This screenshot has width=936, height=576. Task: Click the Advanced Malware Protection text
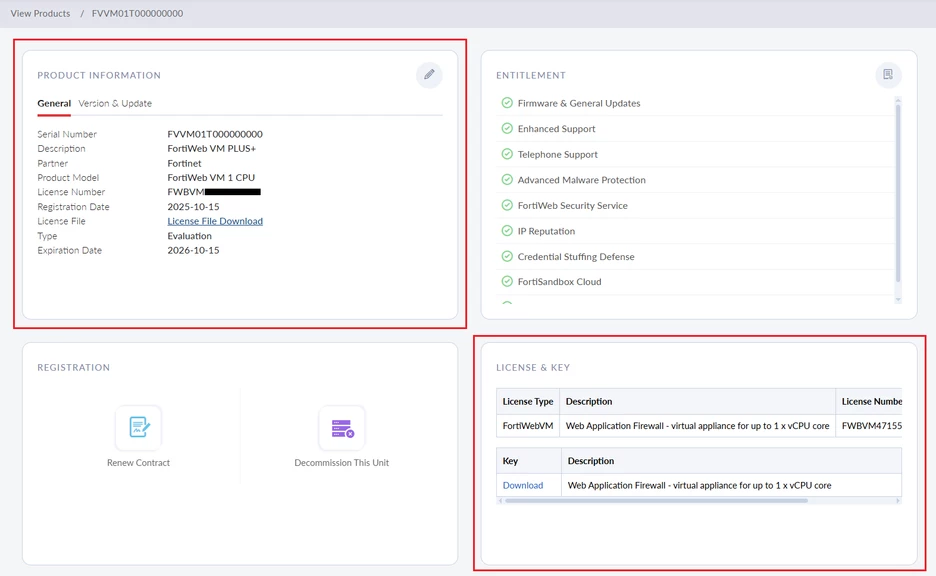581,180
